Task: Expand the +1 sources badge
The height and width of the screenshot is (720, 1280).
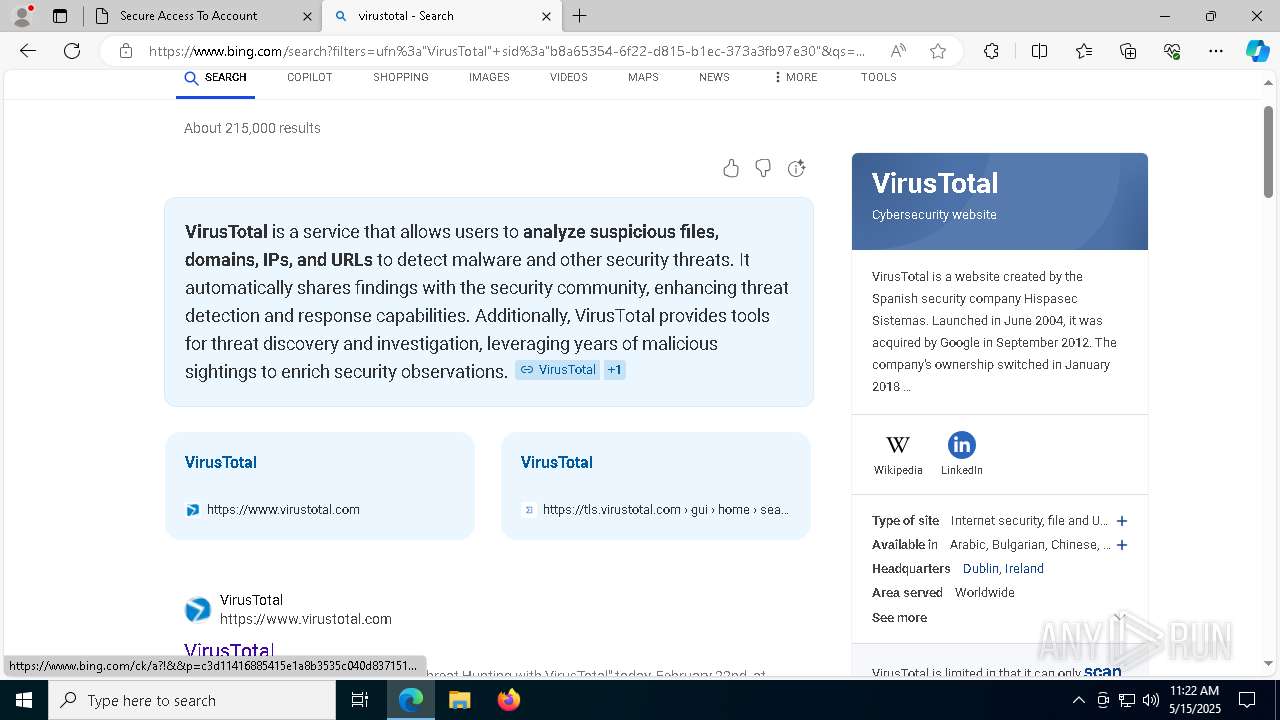Action: point(615,370)
